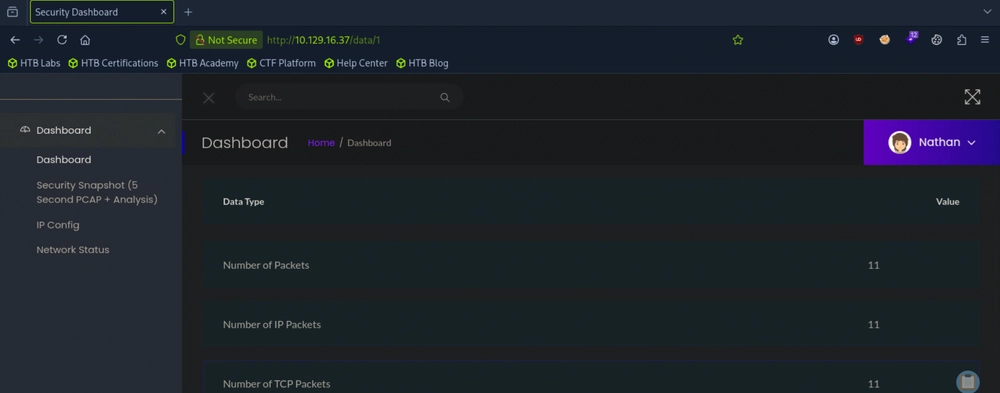Select the Number of TCP Packets label
The height and width of the screenshot is (393, 1000).
point(277,384)
